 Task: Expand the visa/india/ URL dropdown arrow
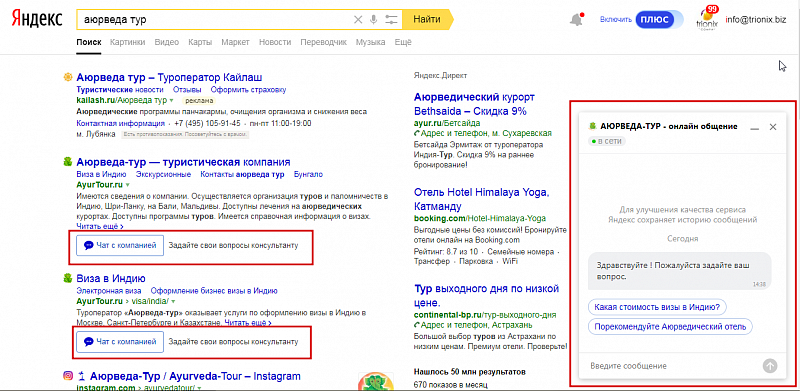pyautogui.click(x=173, y=301)
